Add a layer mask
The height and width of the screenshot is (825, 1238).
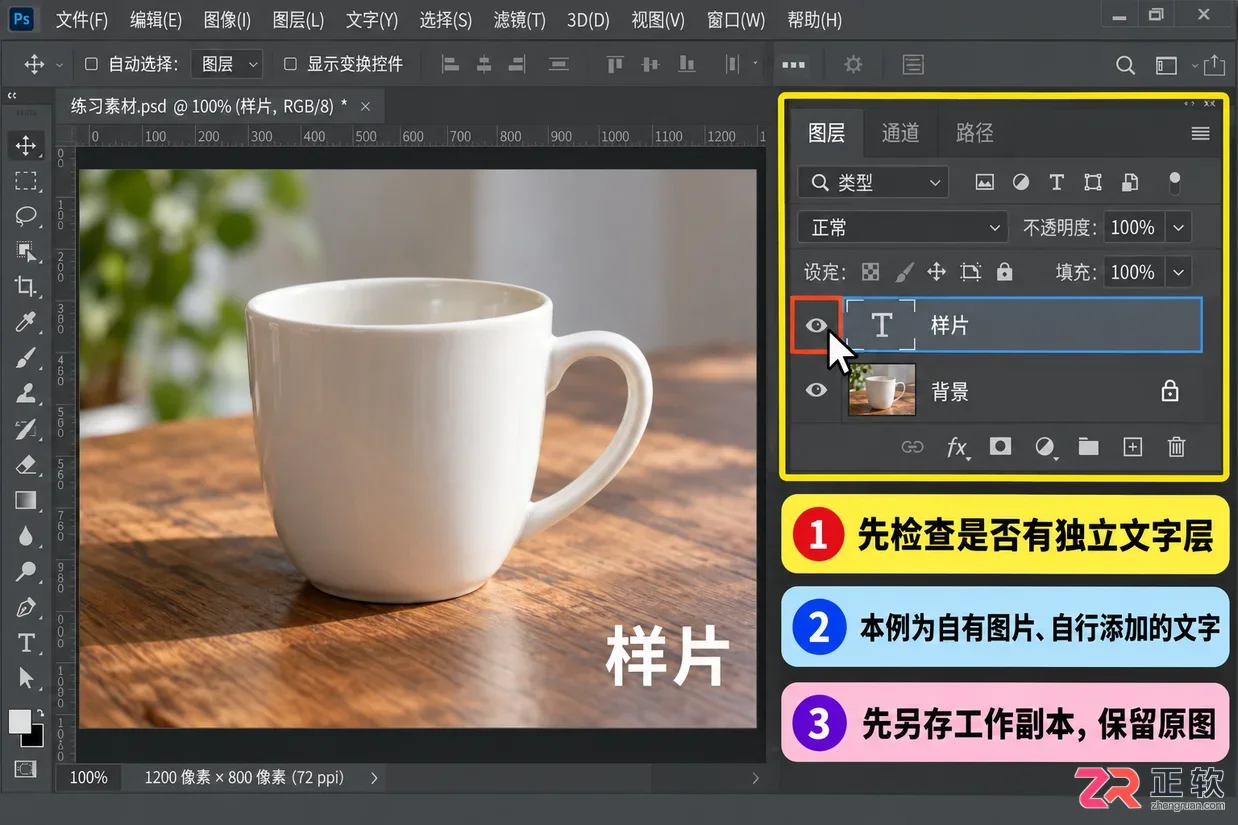pyautogui.click(x=1000, y=447)
